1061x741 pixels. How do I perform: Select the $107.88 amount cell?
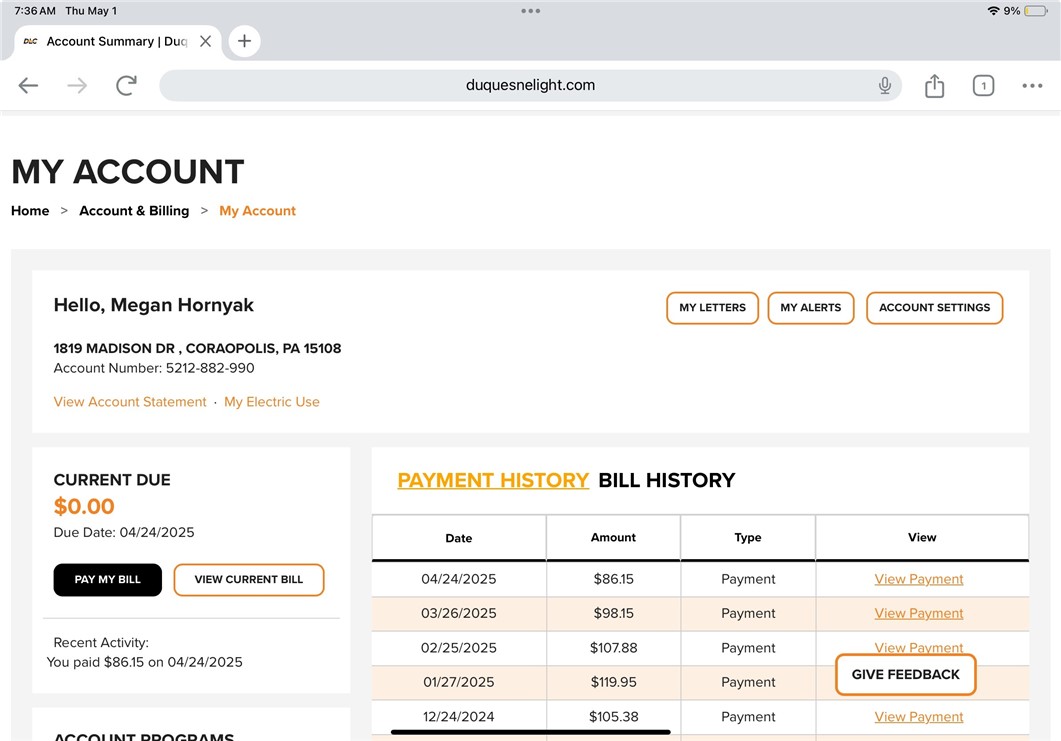coord(614,648)
